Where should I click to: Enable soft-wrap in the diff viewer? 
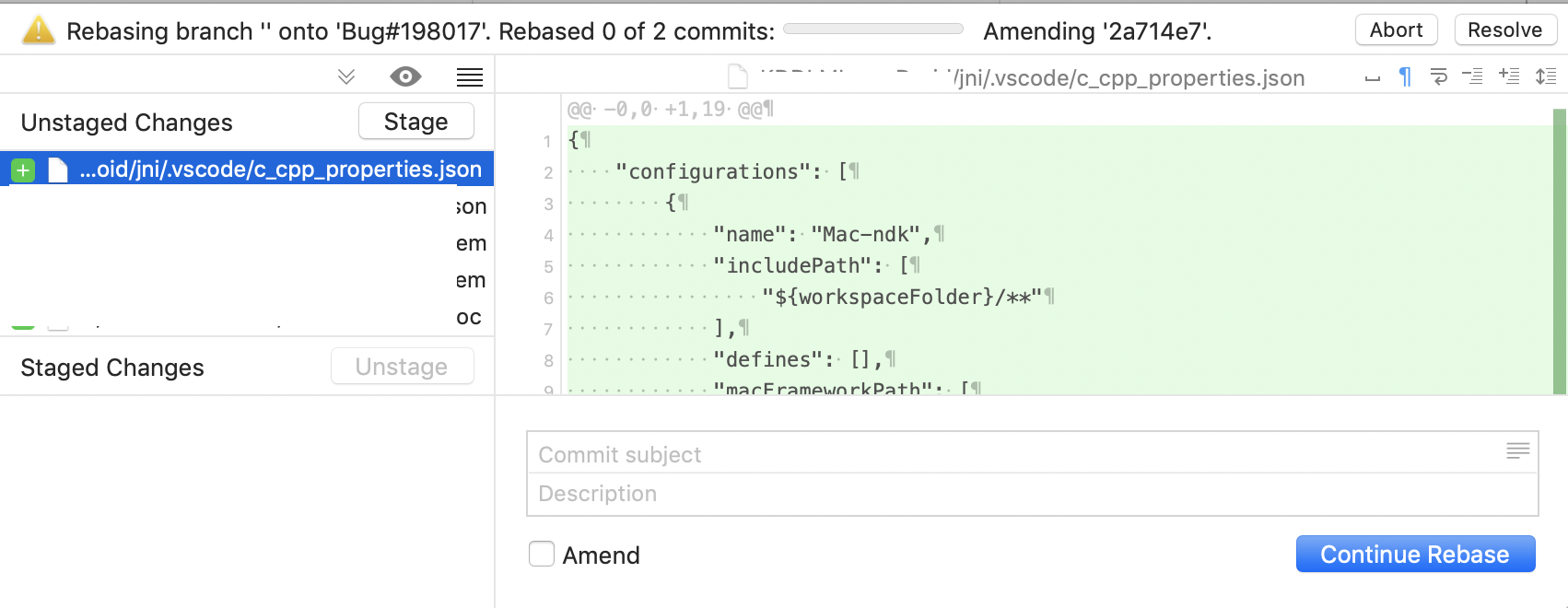pyautogui.click(x=1438, y=77)
